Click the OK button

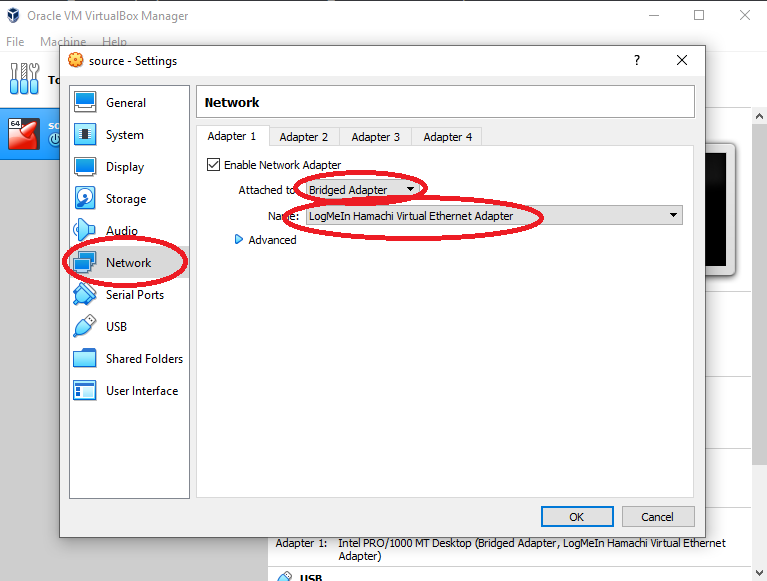tap(577, 516)
